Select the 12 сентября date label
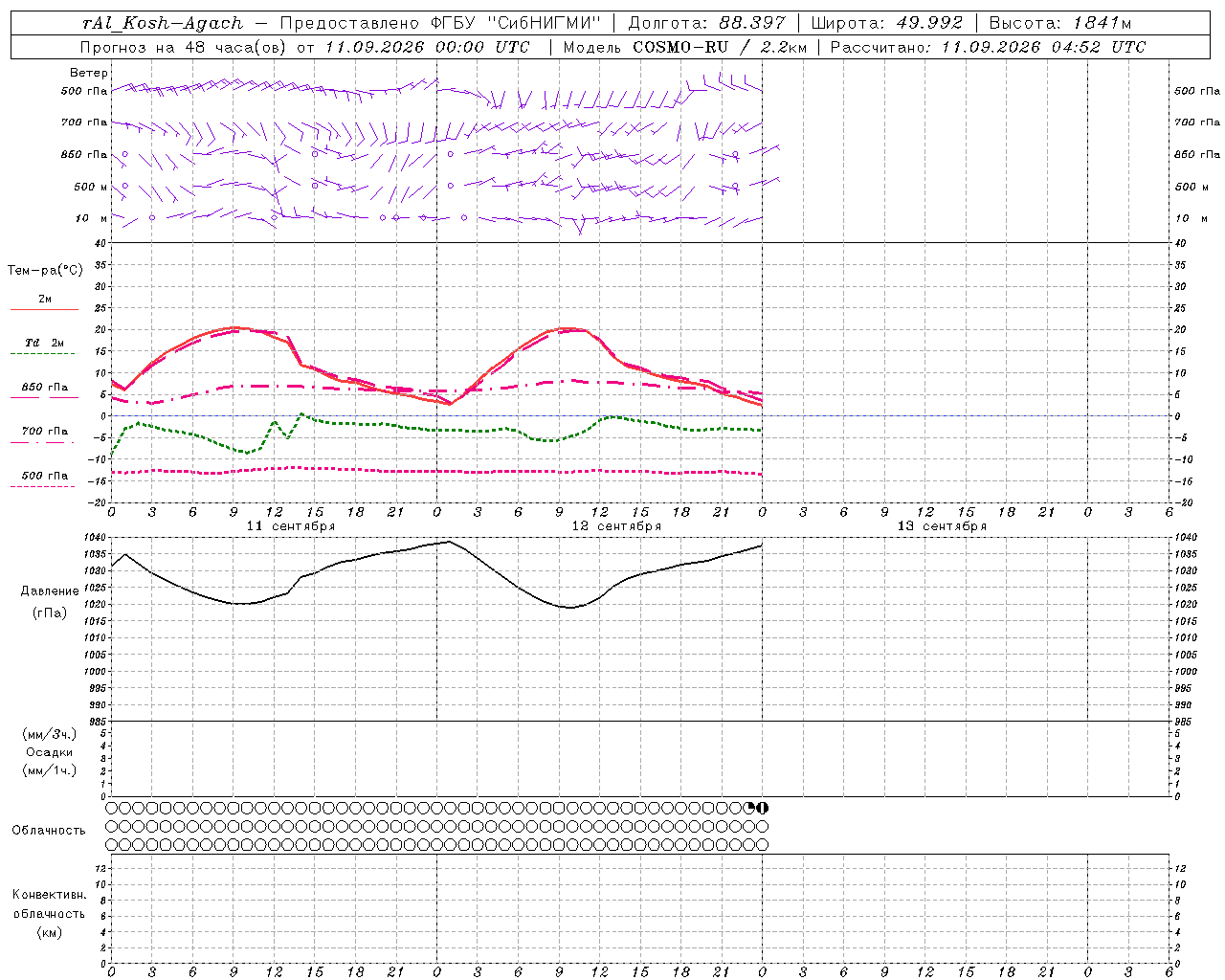Viewport: 1225px width, 980px height. click(x=616, y=526)
